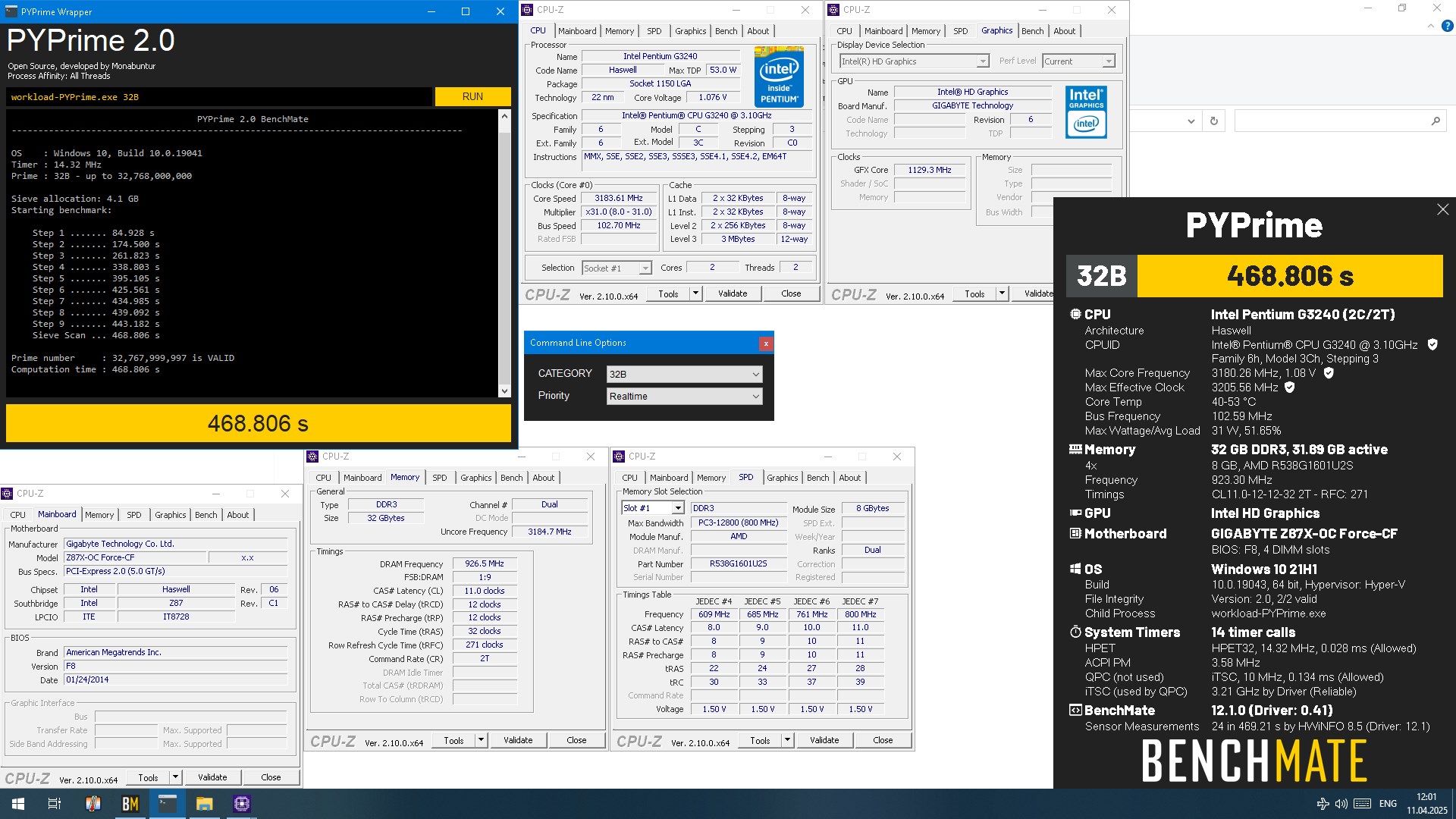1456x819 pixels.
Task: Switch to Mainboard tab in CPU window
Action: pos(577,31)
